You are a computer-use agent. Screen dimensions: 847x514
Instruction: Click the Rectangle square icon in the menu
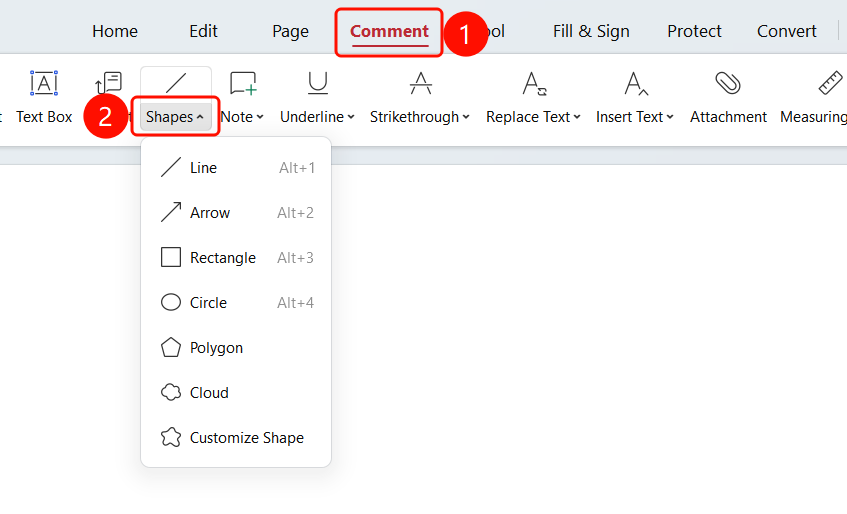(x=171, y=258)
